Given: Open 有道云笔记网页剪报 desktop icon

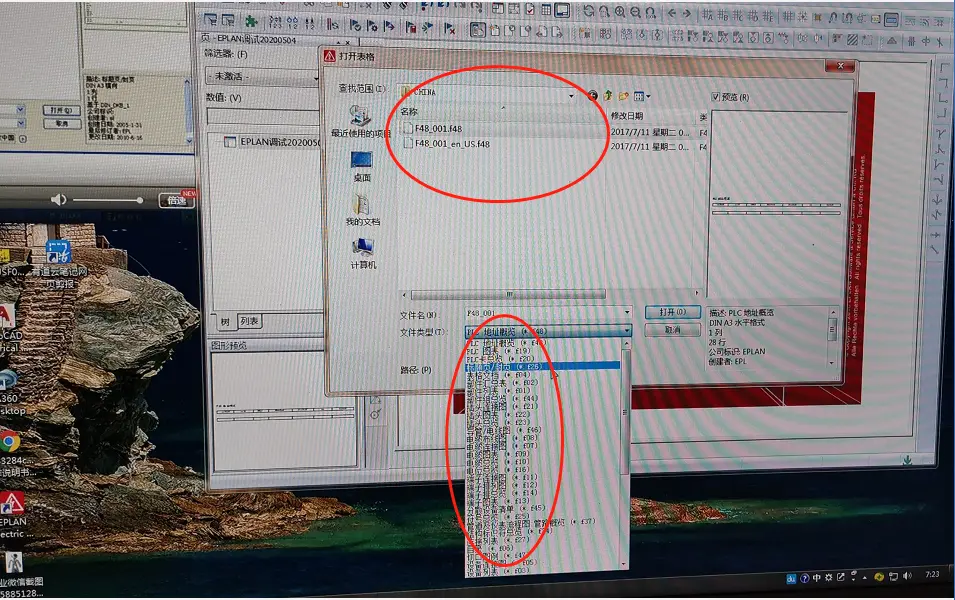Looking at the screenshot, I should (59, 266).
